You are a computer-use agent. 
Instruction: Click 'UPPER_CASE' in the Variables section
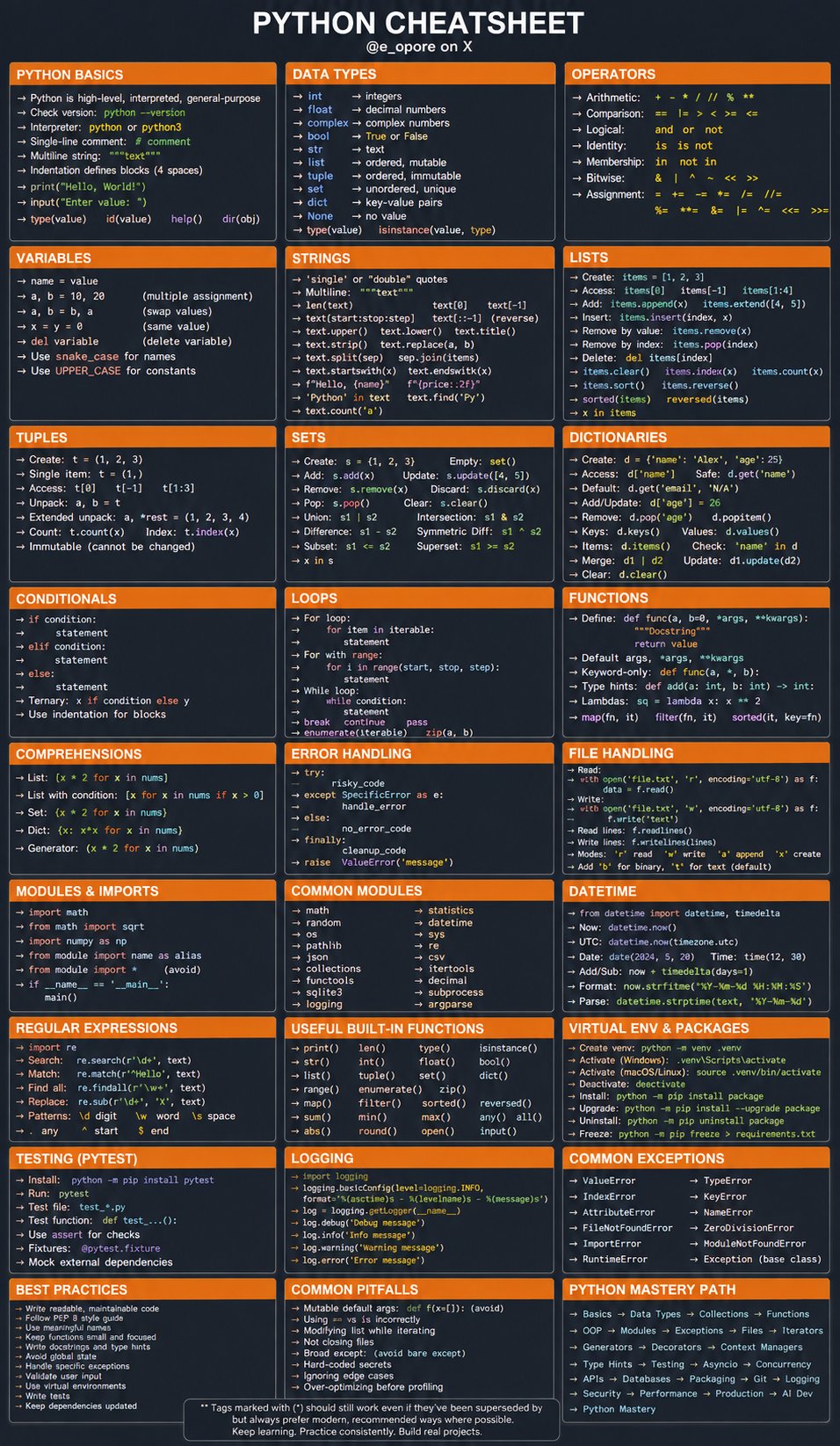tap(88, 371)
